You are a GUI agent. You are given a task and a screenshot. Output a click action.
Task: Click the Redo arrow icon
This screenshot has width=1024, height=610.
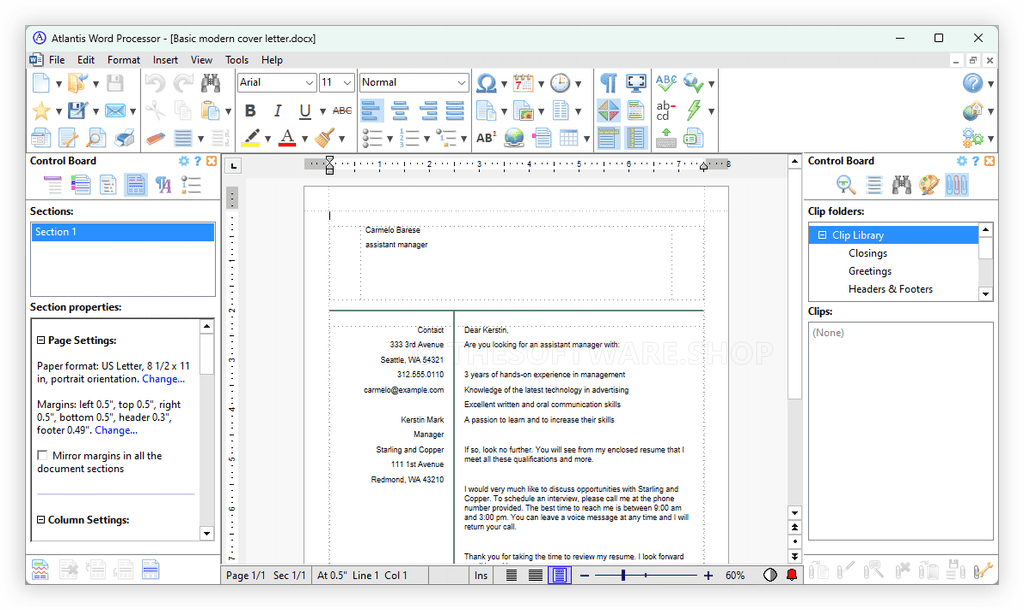(184, 83)
